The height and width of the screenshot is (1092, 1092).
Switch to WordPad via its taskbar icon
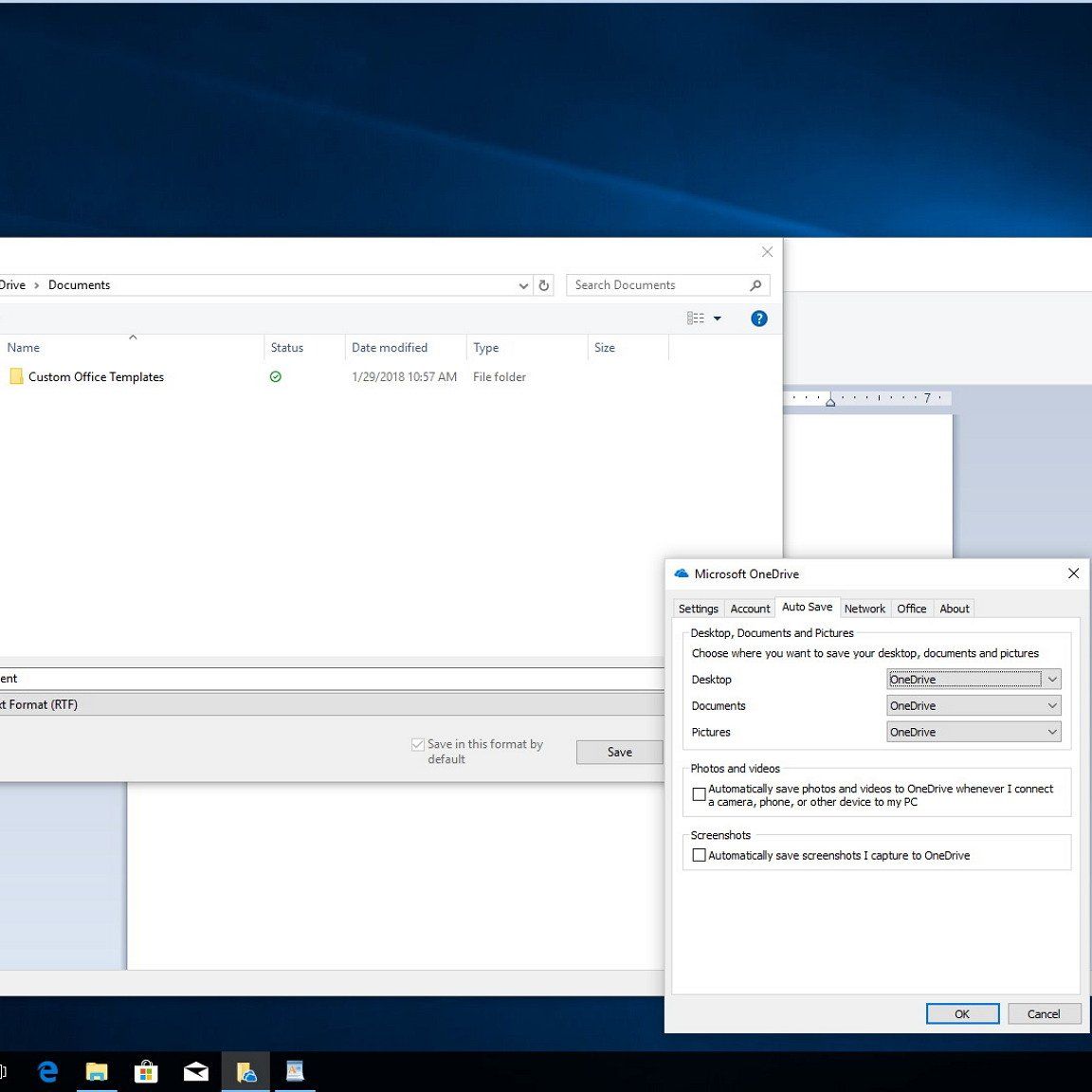tap(295, 1071)
